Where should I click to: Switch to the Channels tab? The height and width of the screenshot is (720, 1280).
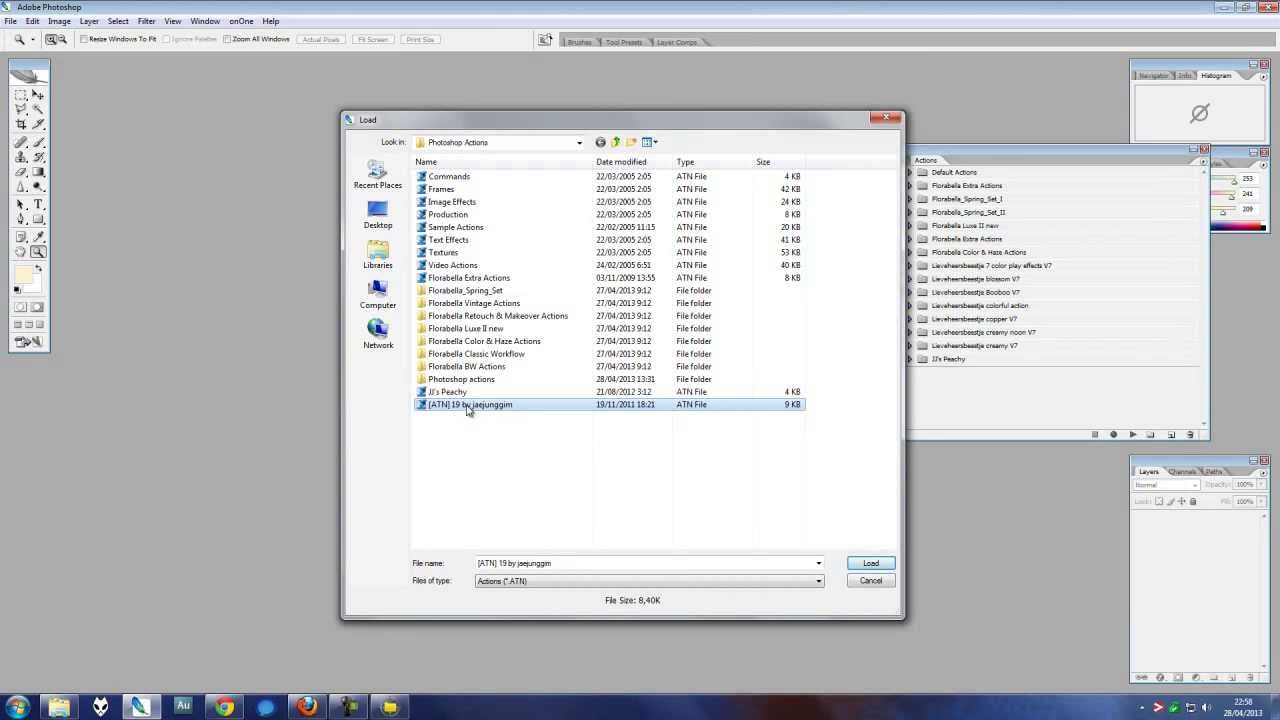coord(1182,471)
